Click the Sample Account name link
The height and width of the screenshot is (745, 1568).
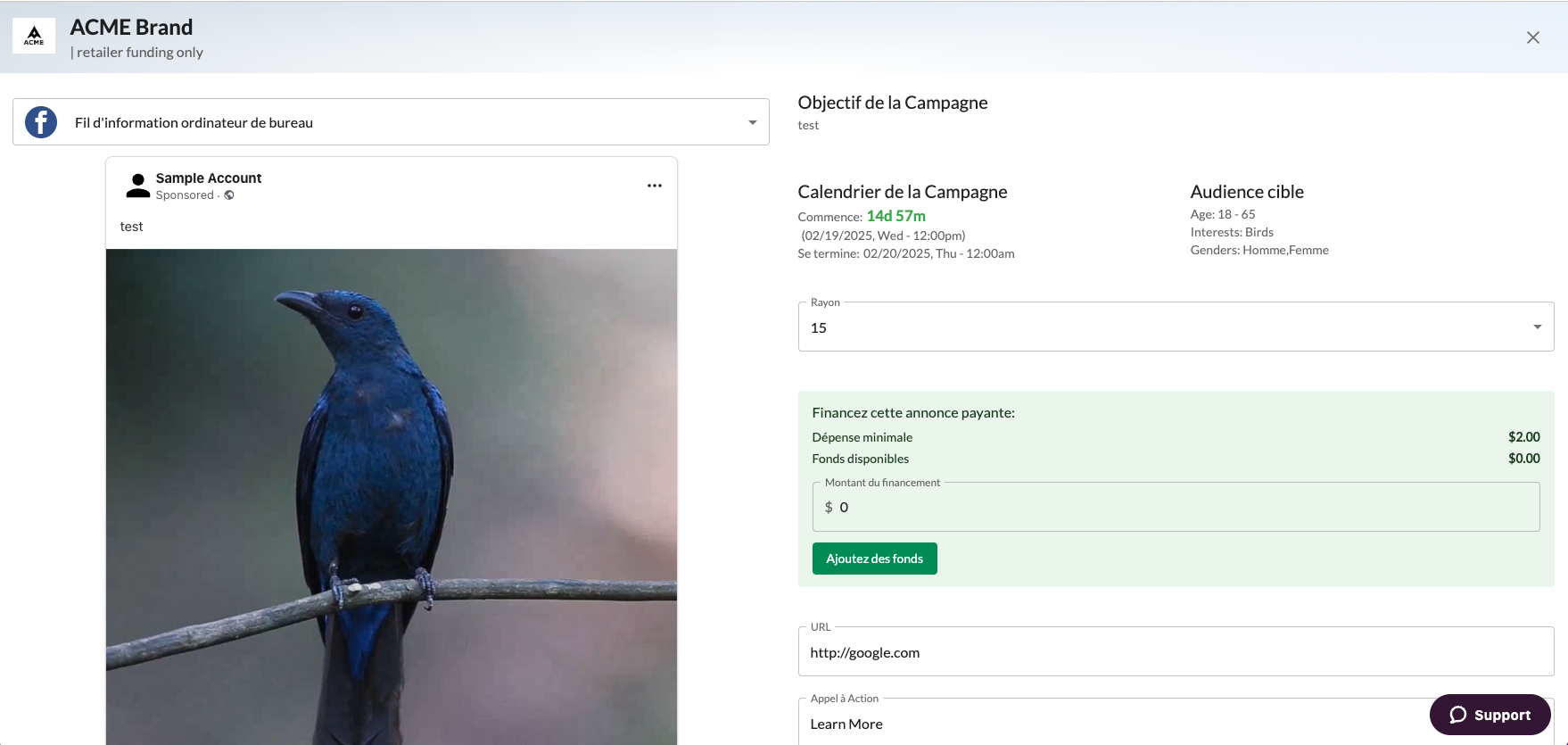[x=209, y=178]
